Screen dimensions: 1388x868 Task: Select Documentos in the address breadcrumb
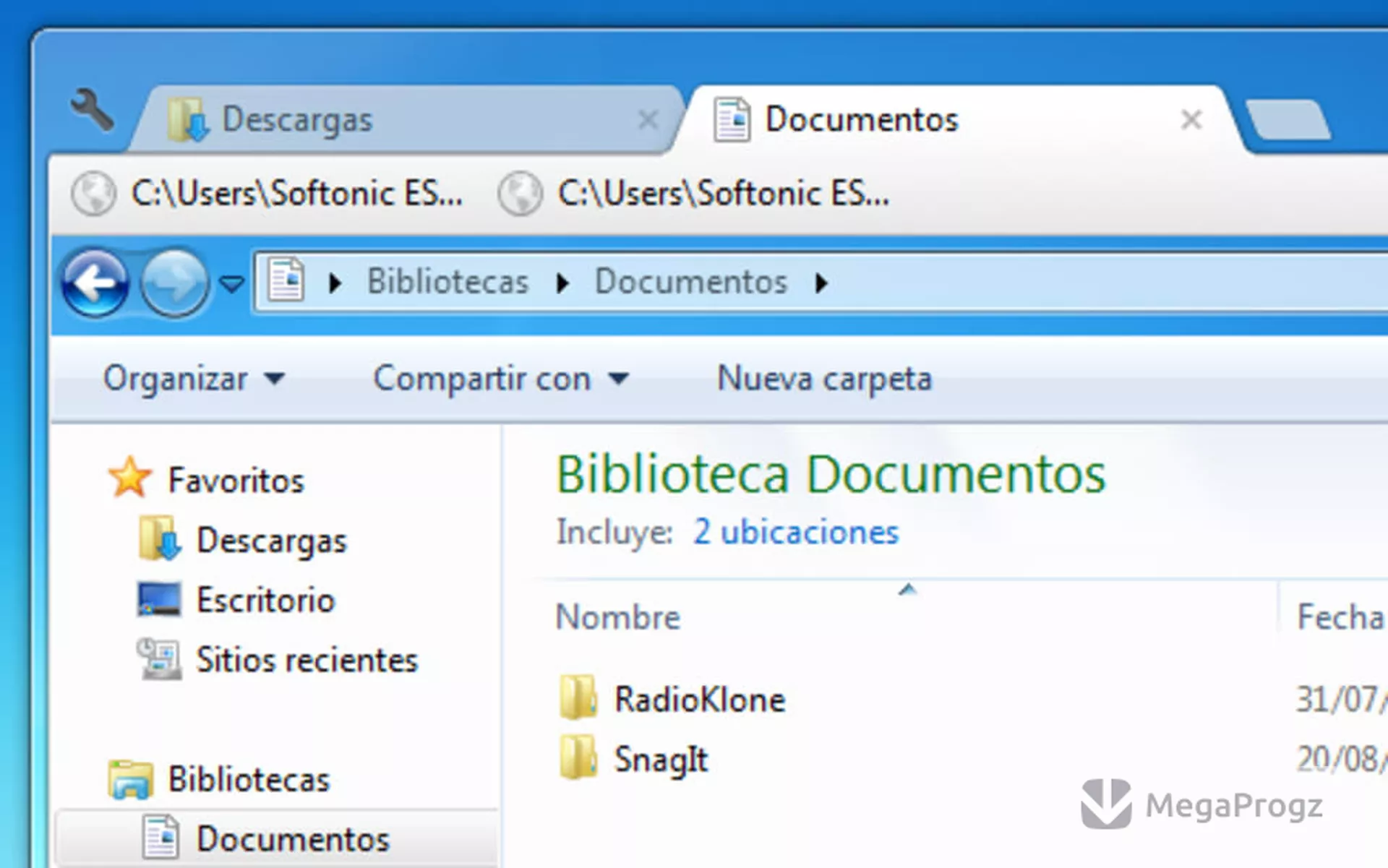click(x=691, y=282)
